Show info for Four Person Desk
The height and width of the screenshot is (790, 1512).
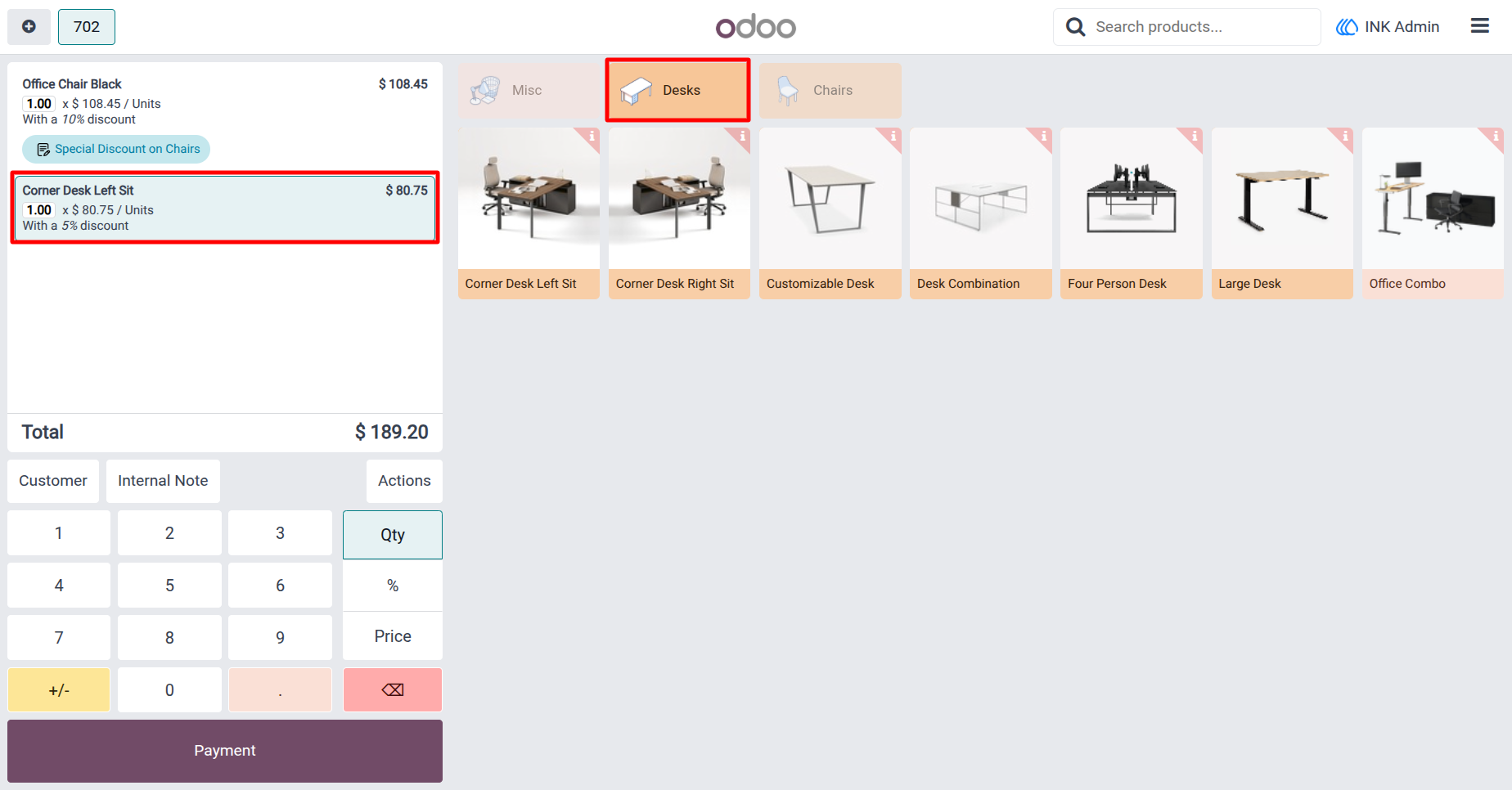tap(1194, 137)
